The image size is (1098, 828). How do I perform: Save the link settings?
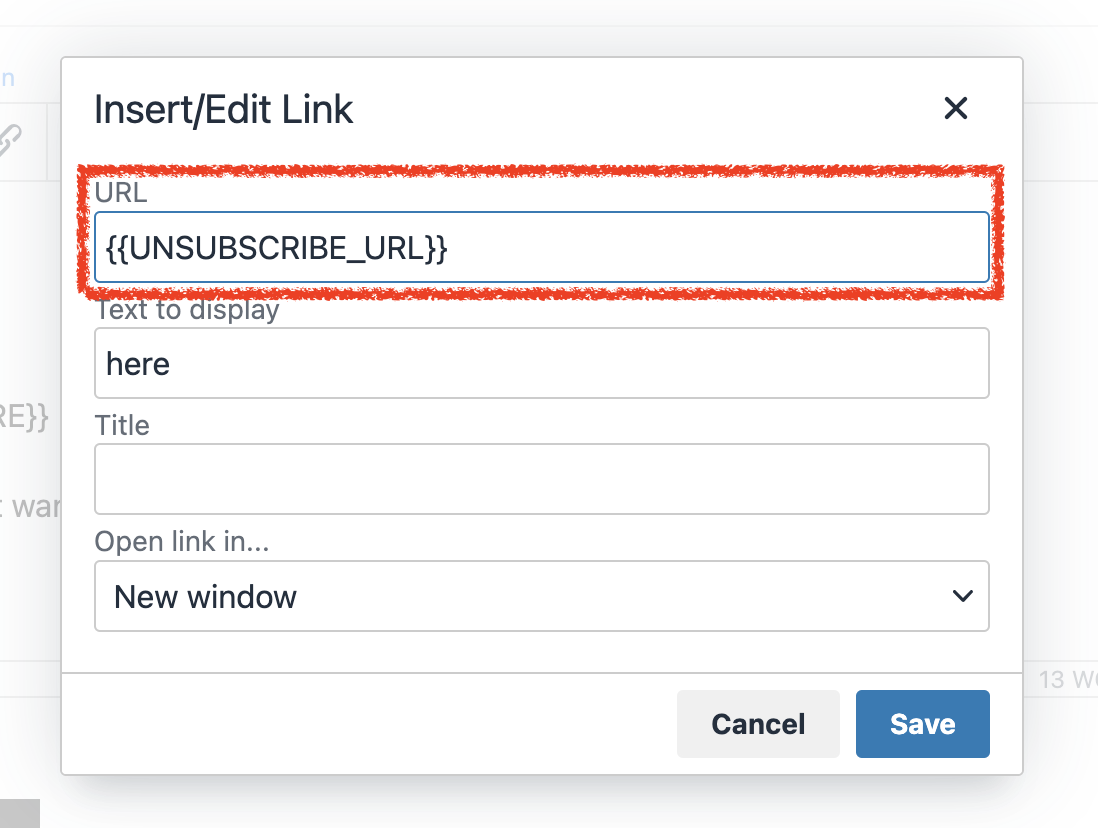click(922, 724)
